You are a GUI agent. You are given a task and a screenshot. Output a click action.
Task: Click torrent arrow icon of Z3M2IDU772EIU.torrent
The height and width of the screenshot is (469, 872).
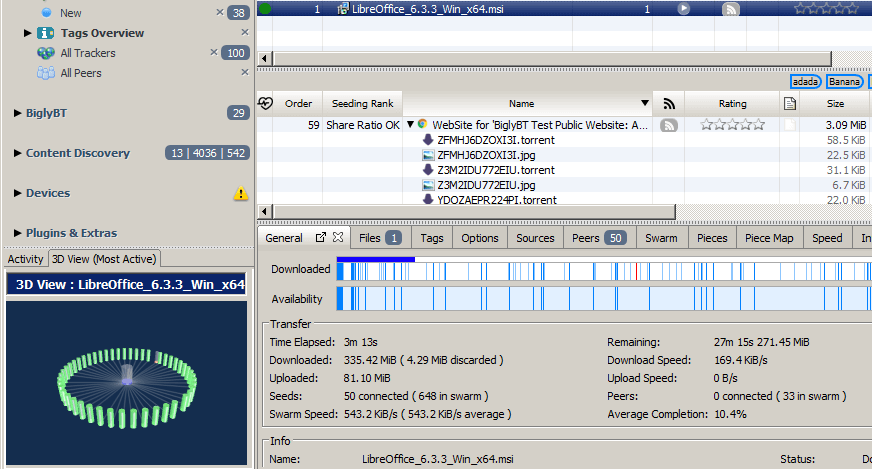pos(428,170)
